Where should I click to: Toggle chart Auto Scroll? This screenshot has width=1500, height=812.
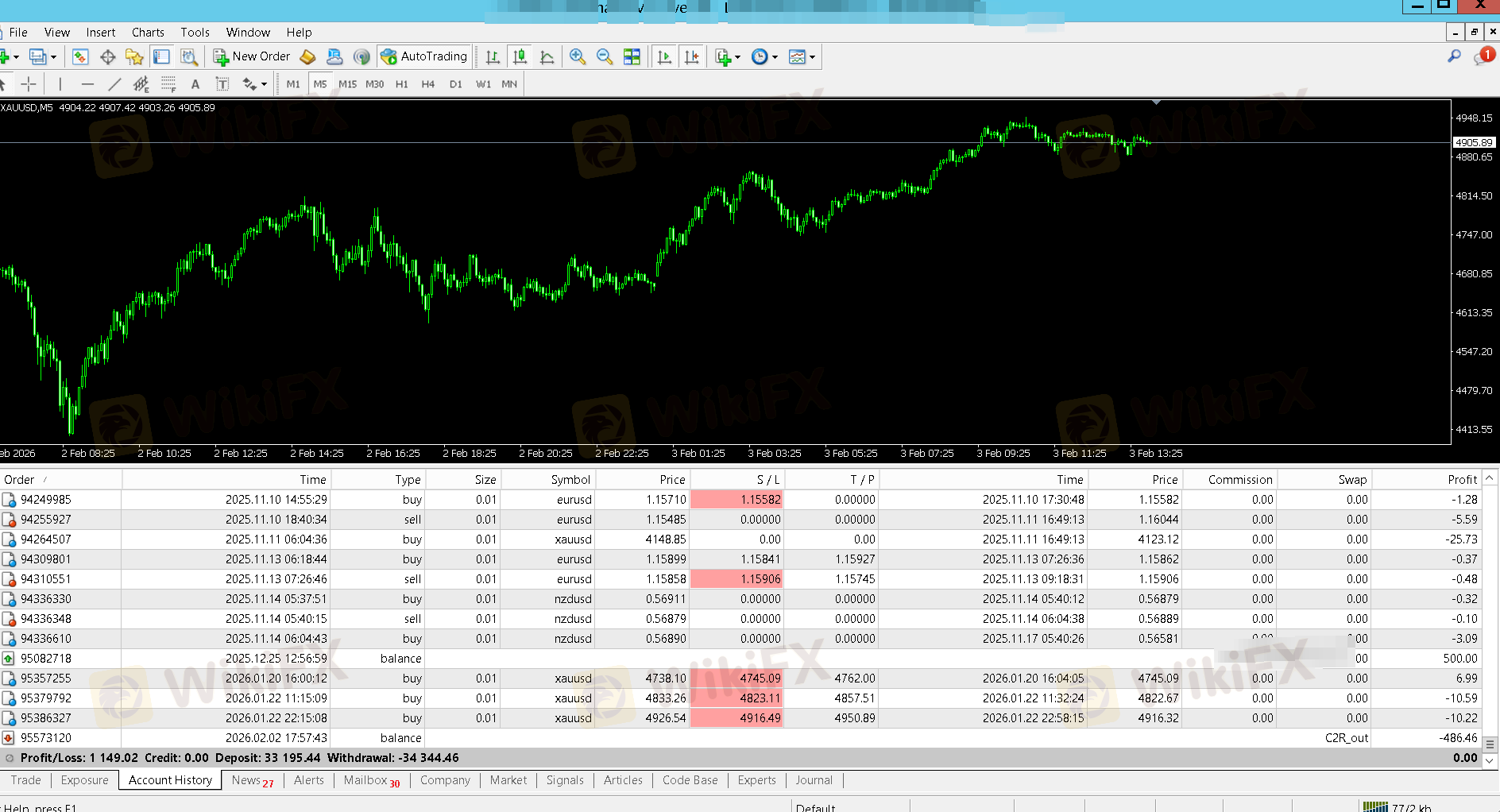pos(665,56)
